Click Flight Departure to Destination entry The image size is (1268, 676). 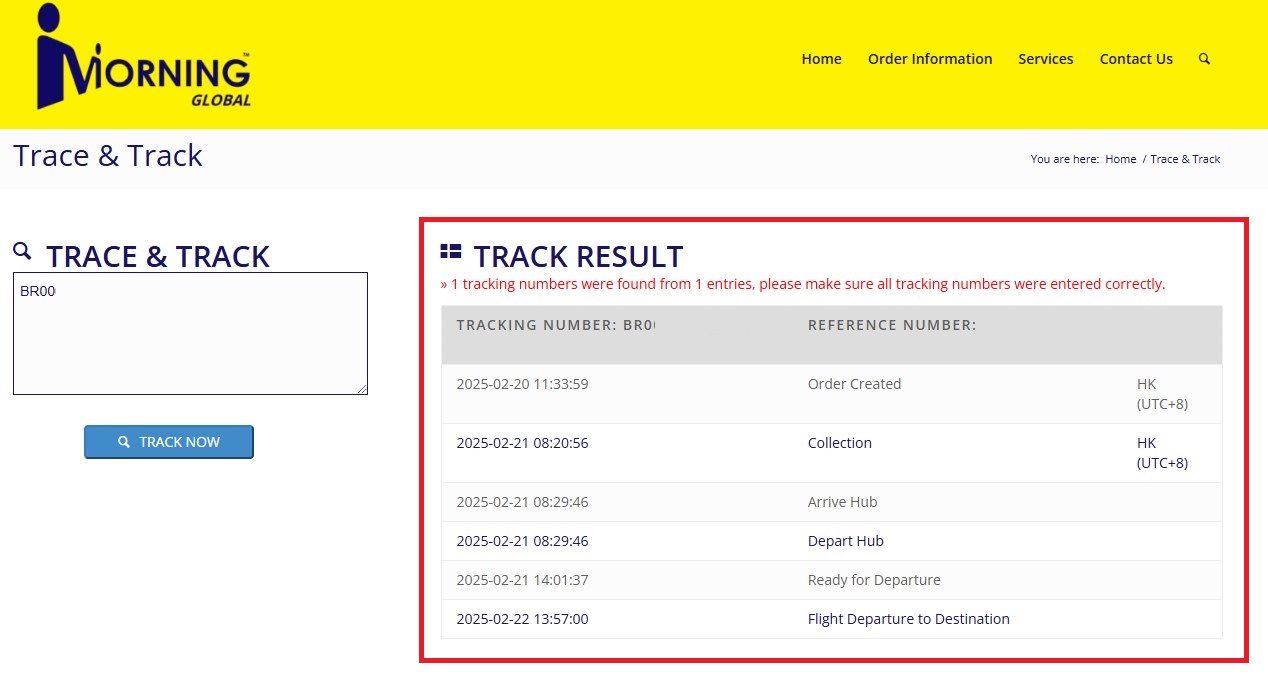[x=908, y=619]
